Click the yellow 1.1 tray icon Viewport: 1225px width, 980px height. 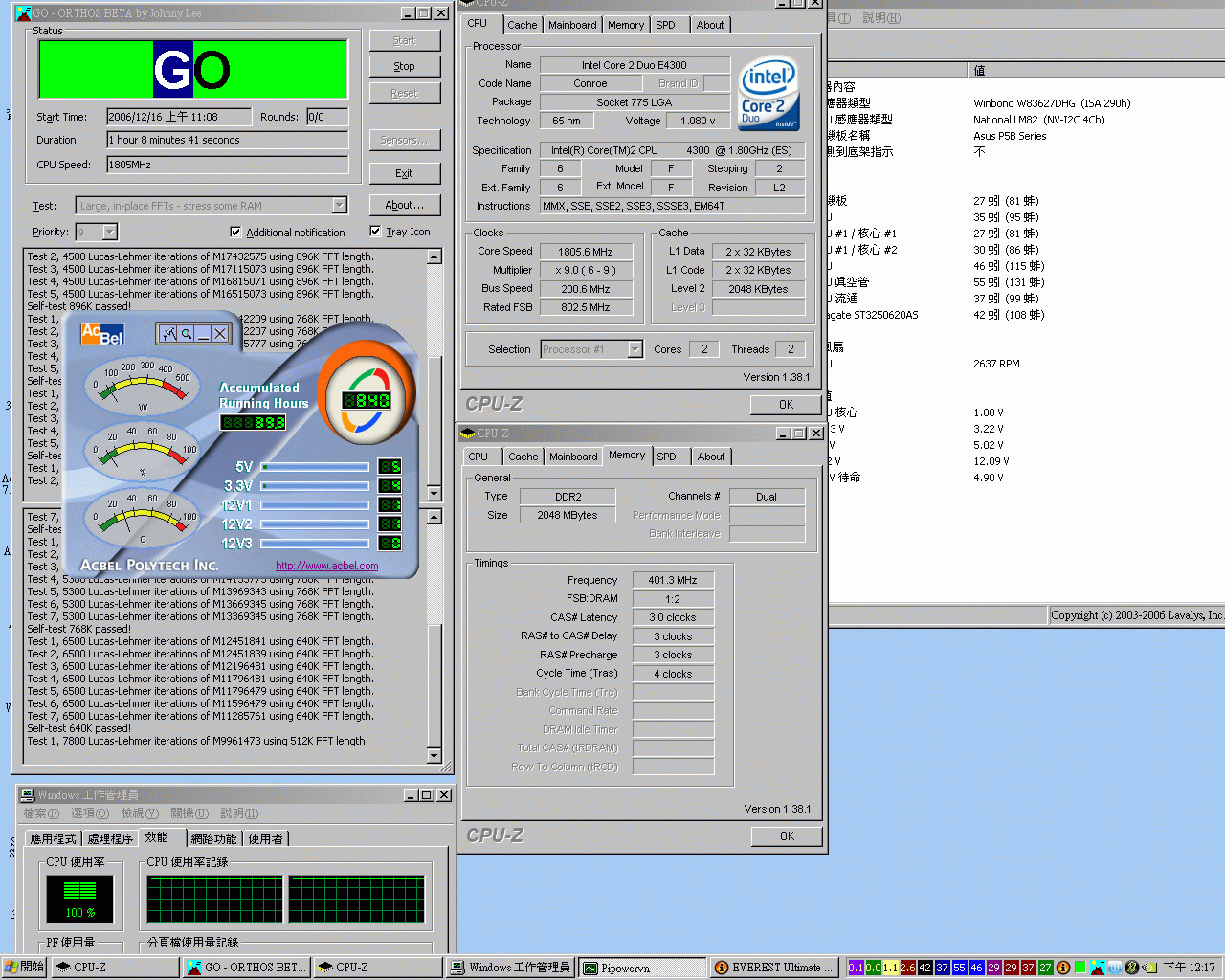891,968
